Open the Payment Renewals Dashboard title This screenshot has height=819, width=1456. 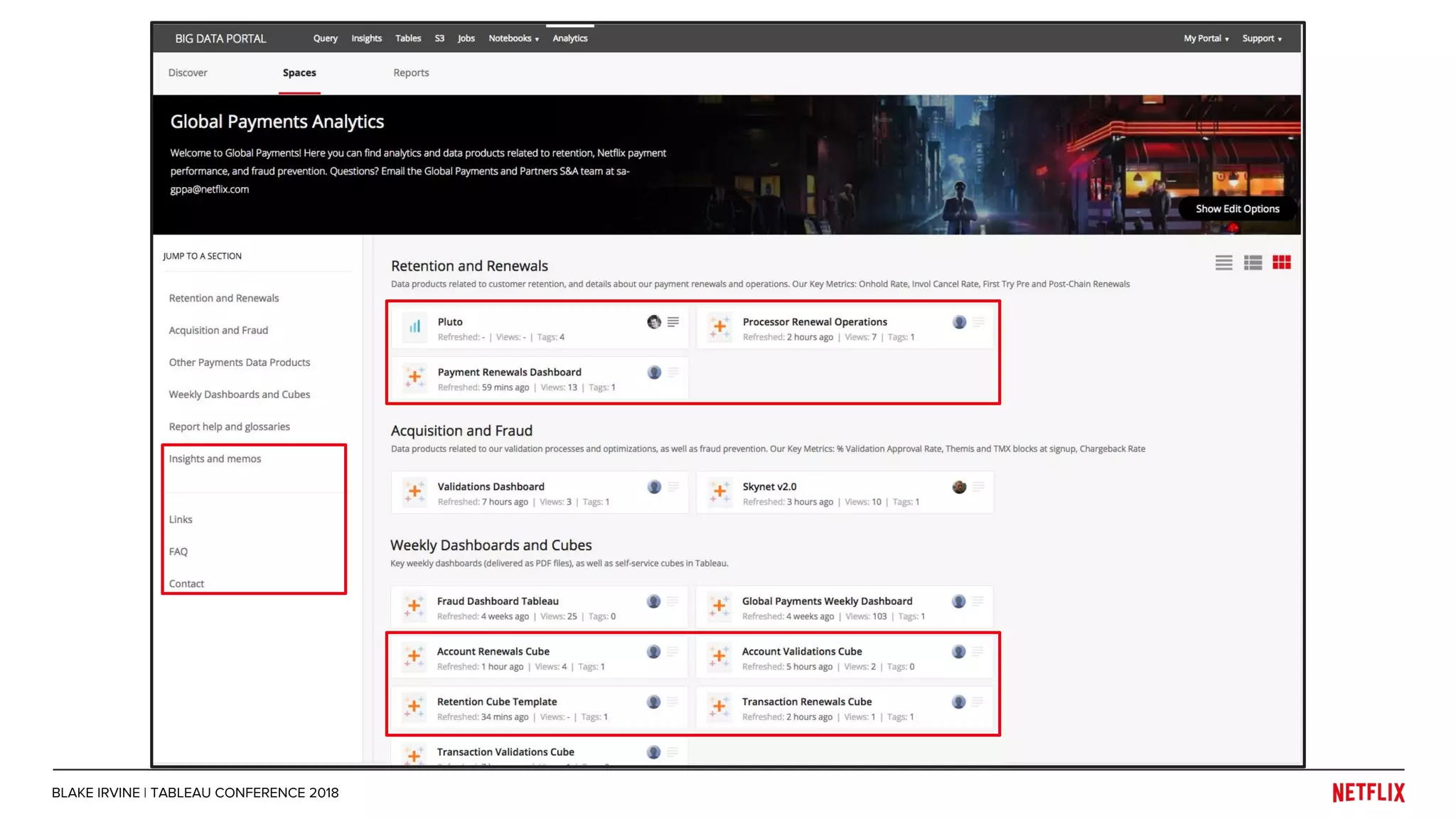(509, 373)
